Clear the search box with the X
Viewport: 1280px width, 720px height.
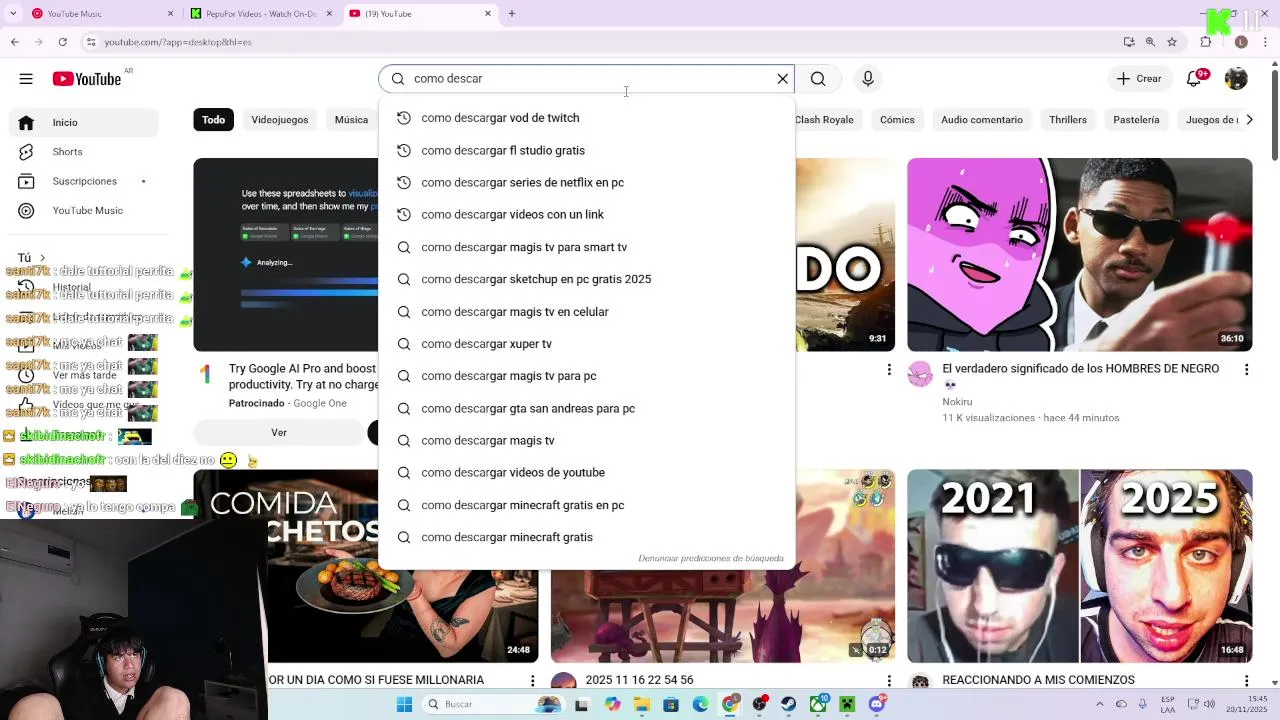[783, 79]
